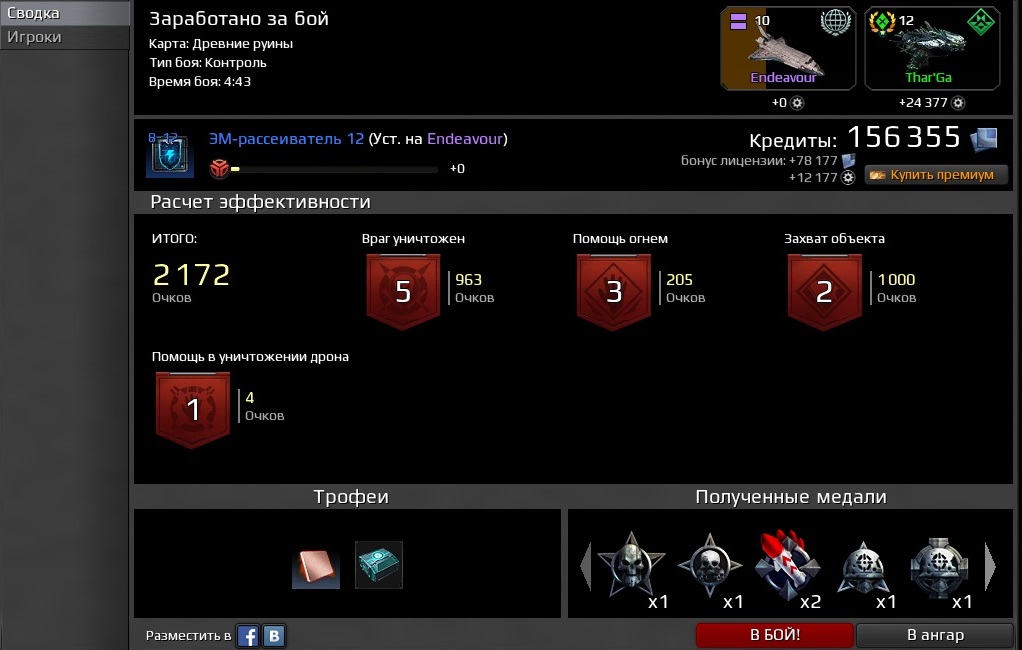This screenshot has width=1022, height=650.
Task: Click the 1 000 points value
Action: (x=896, y=280)
